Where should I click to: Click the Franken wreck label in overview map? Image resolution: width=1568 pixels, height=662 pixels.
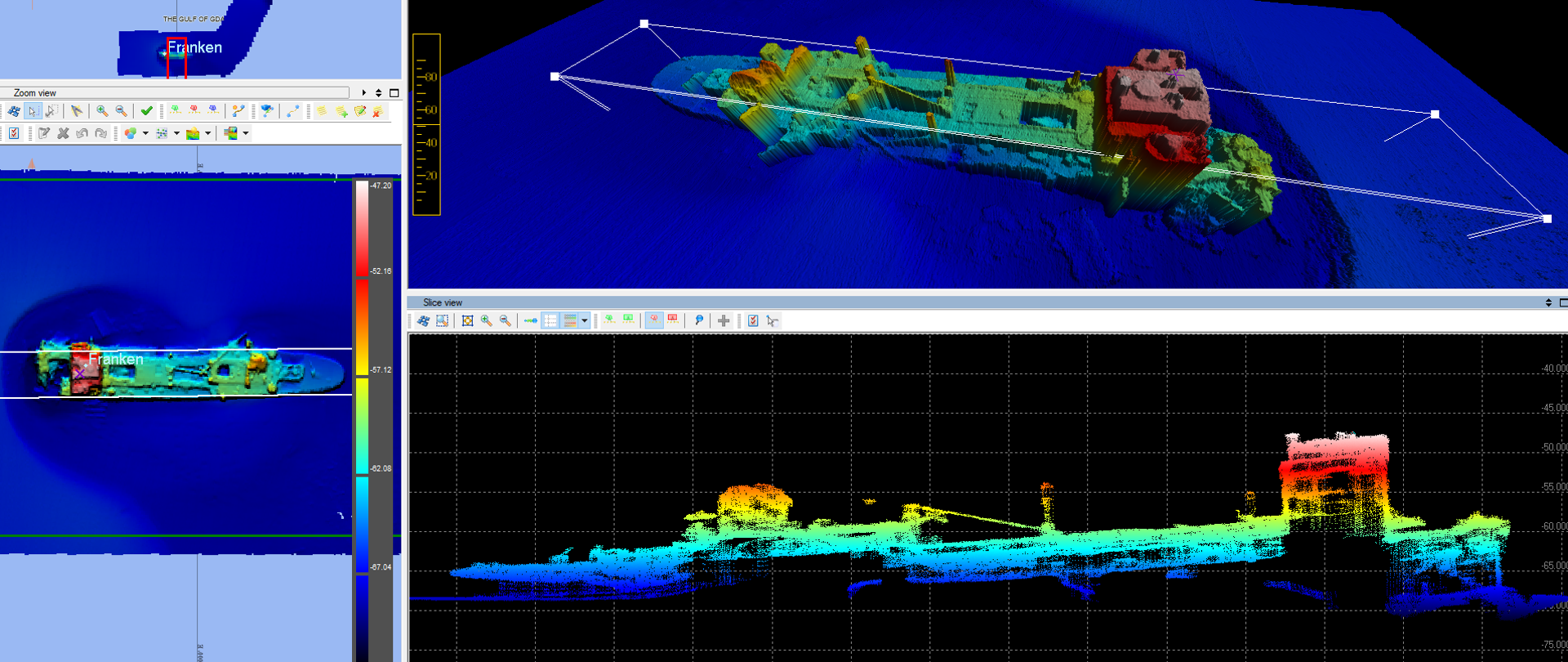(x=194, y=47)
